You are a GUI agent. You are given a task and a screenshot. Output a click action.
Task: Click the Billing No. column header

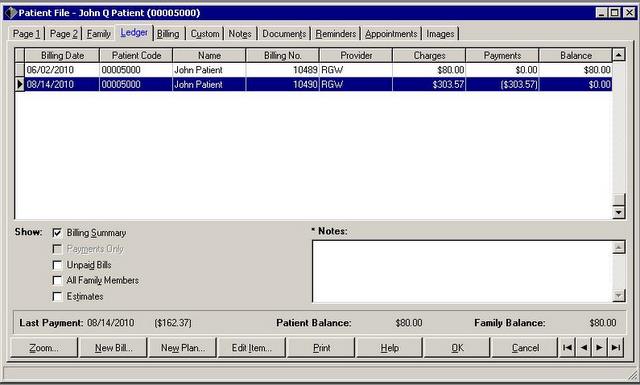[282, 55]
